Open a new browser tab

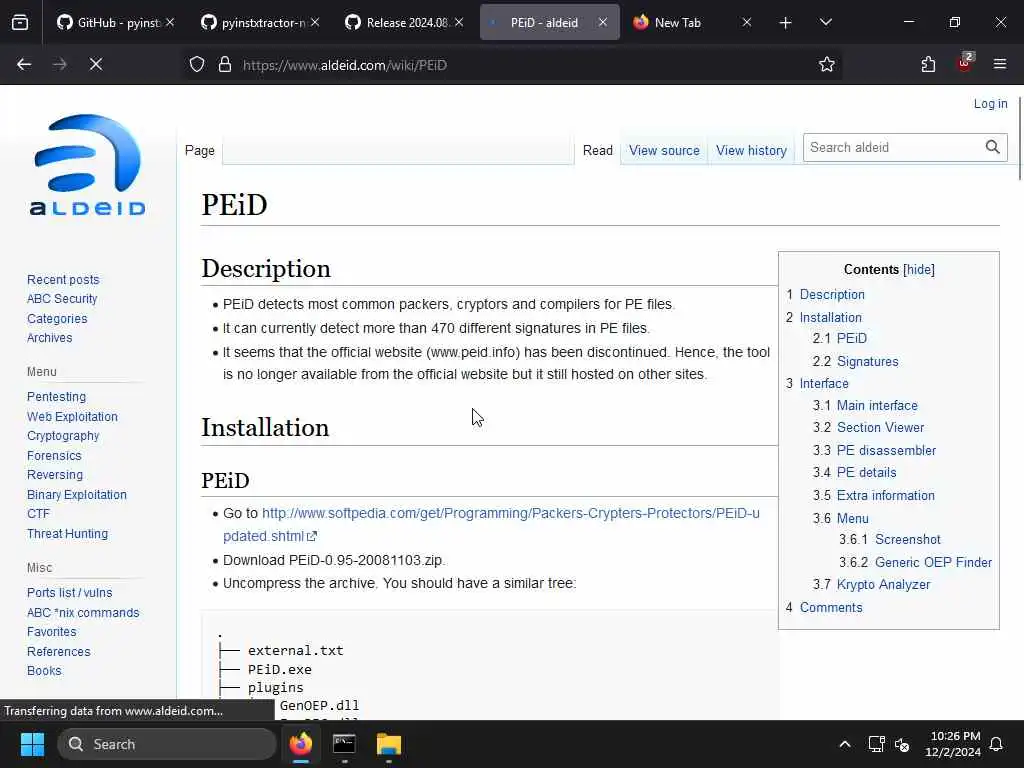tap(786, 23)
